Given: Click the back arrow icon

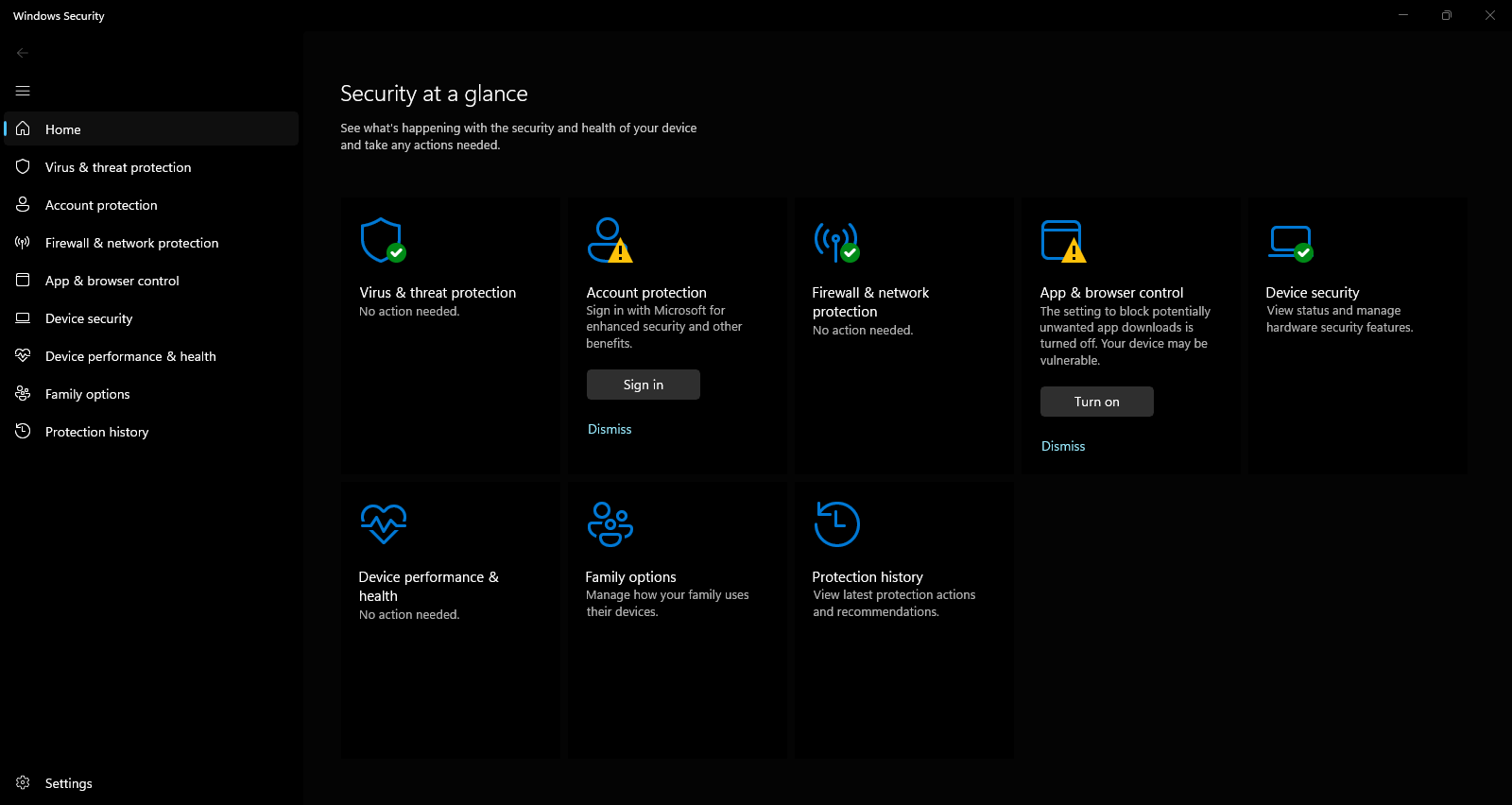Looking at the screenshot, I should coord(23,53).
